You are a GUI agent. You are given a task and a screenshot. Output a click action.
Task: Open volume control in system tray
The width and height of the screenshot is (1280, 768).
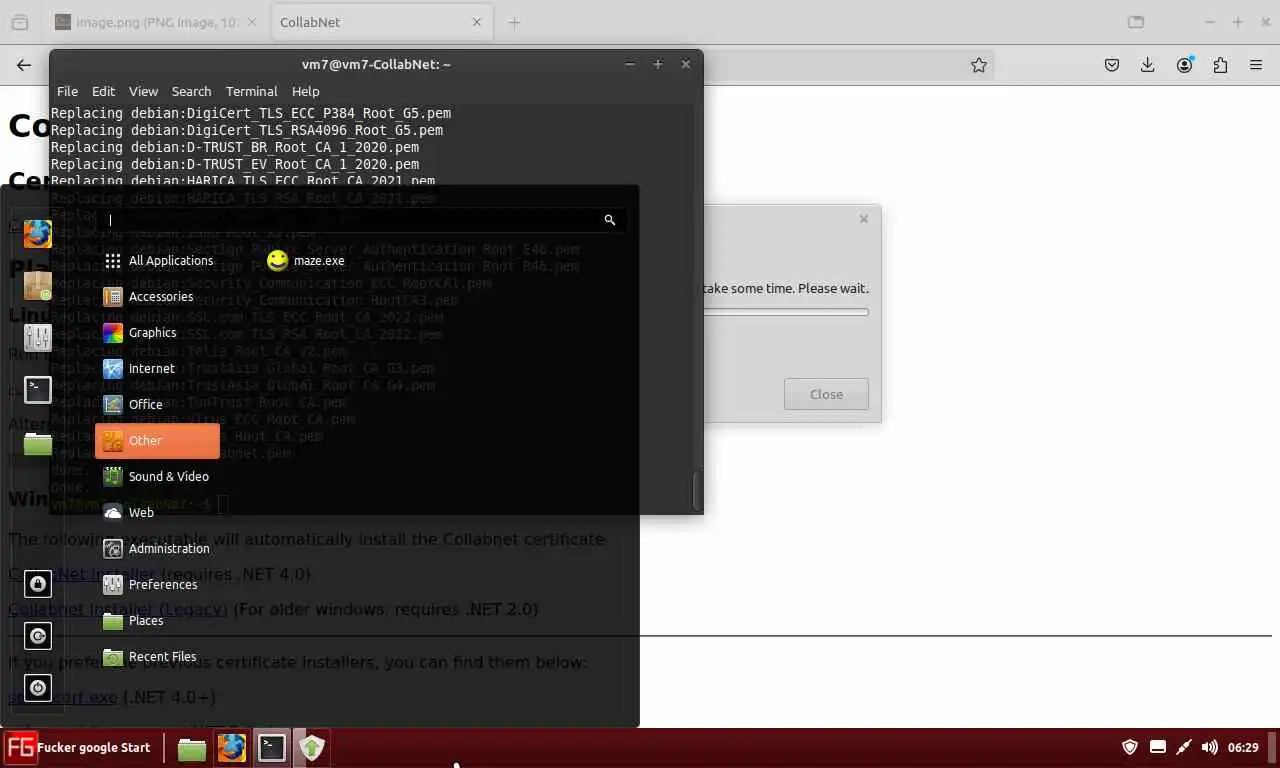pos(1210,747)
